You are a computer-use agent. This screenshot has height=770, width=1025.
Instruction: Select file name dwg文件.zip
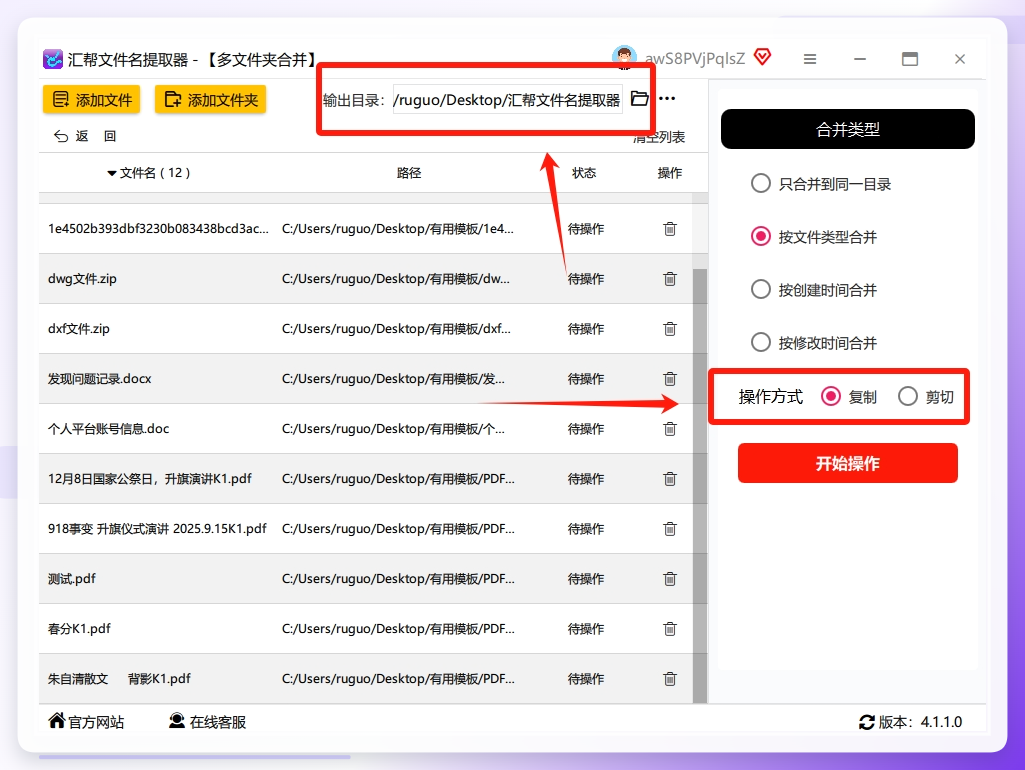(x=82, y=279)
